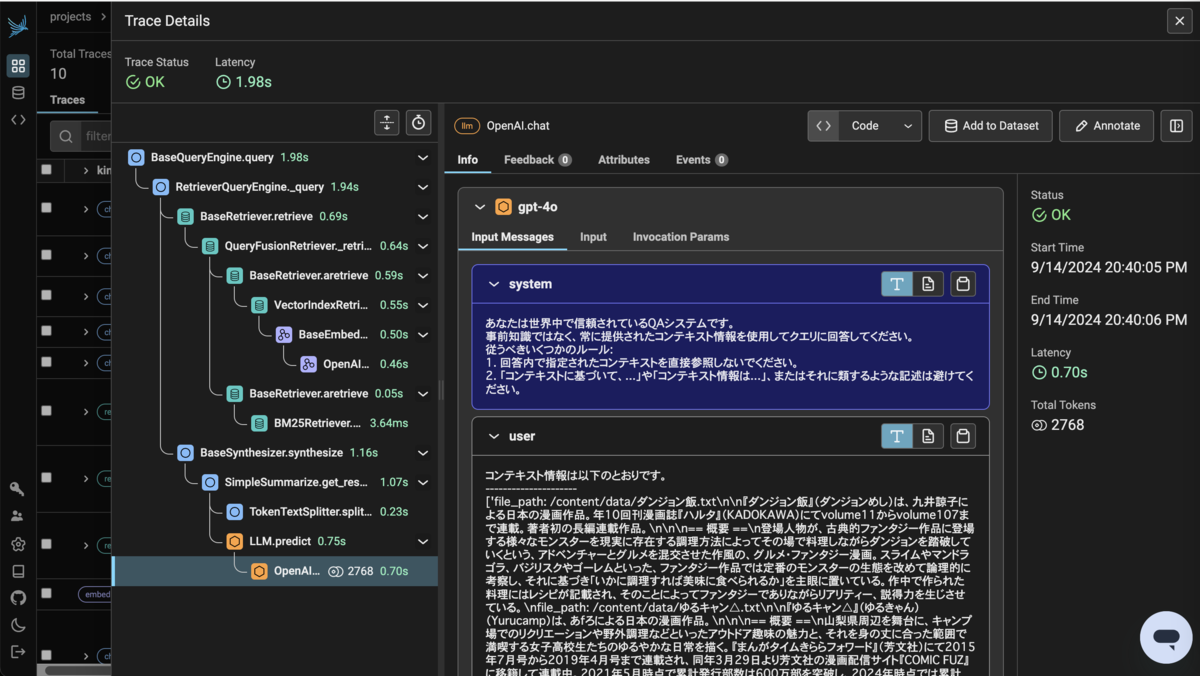Close the Trace Details panel
The height and width of the screenshot is (676, 1200).
click(1179, 21)
